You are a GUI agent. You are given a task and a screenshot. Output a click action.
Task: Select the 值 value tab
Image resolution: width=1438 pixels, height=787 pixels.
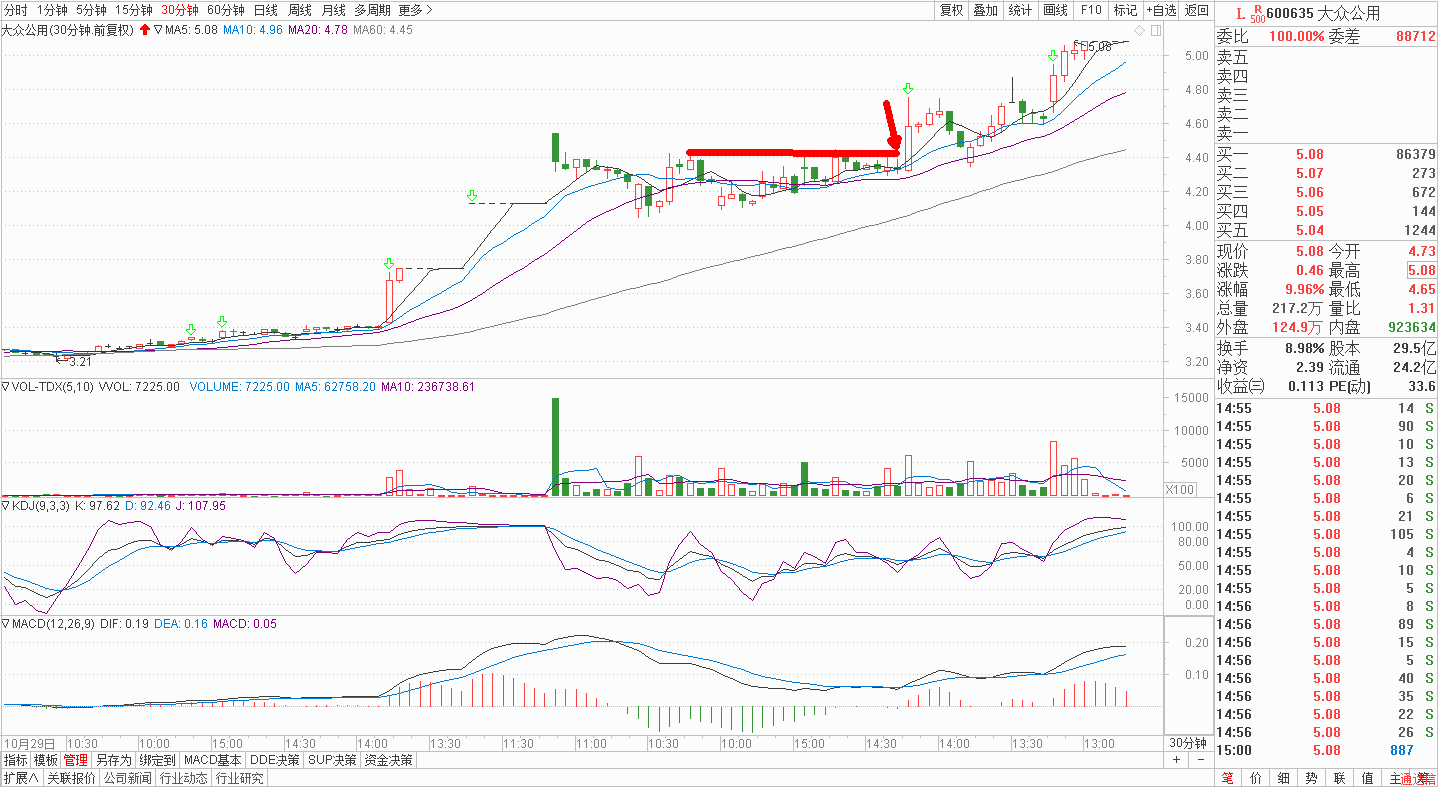[1367, 778]
